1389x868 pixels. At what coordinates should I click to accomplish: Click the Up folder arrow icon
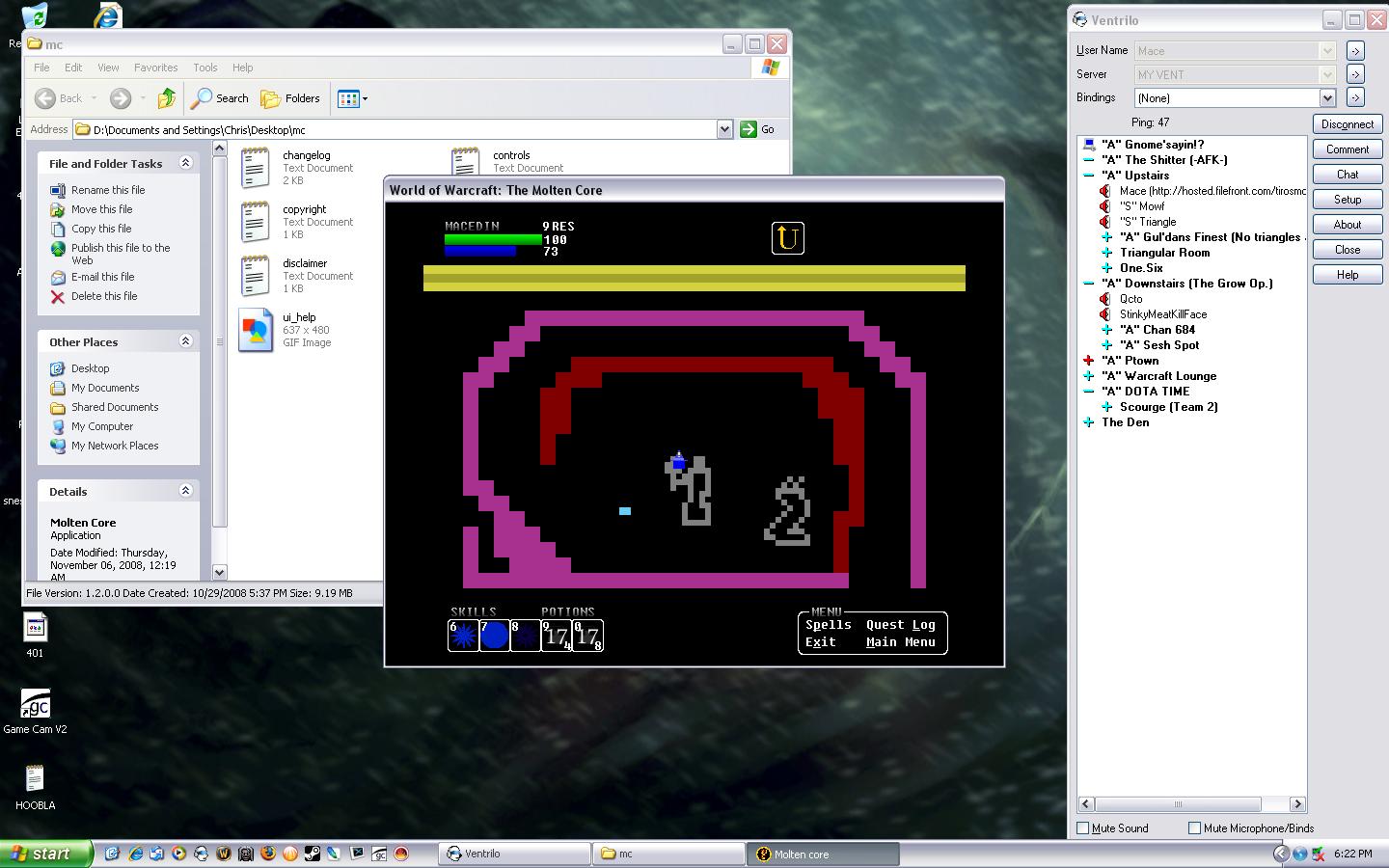click(x=167, y=98)
